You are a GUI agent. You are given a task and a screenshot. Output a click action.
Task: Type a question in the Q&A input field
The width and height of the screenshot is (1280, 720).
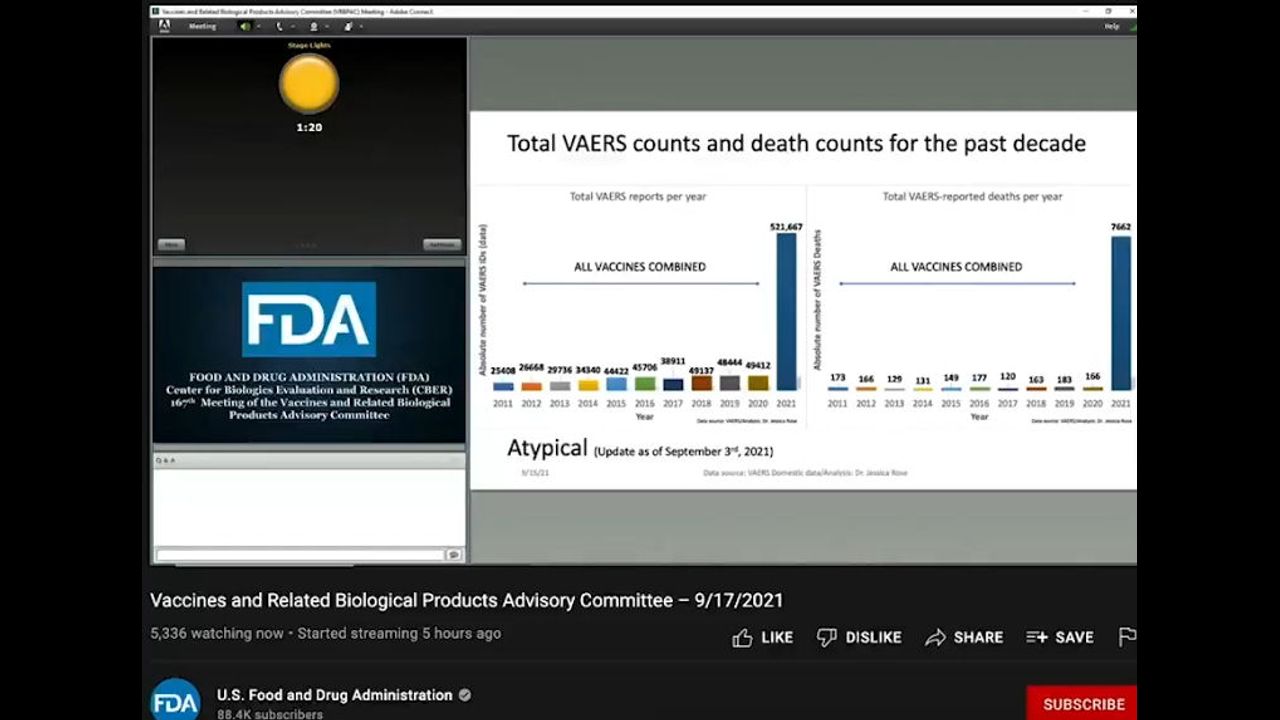click(x=300, y=554)
